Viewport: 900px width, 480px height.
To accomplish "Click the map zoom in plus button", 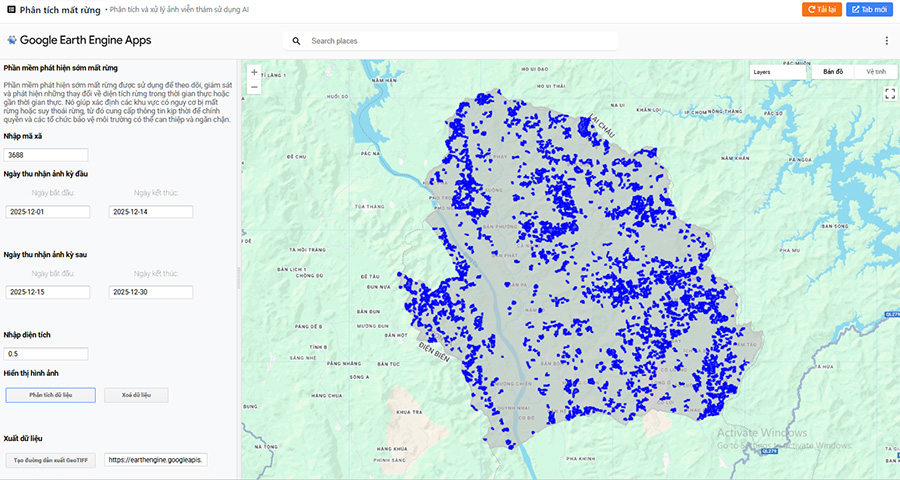I will coord(254,72).
